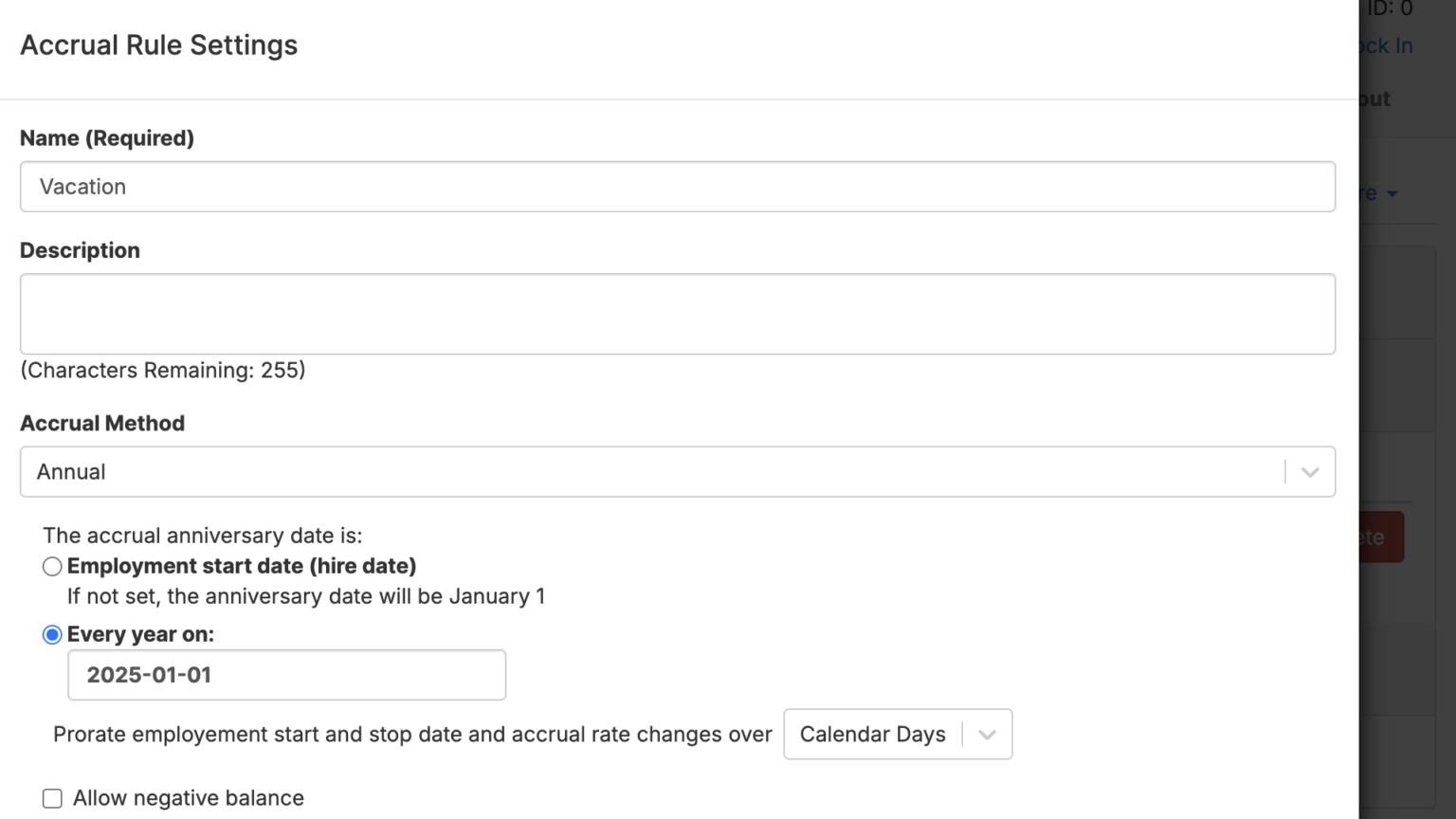Viewport: 1456px width, 819px height.
Task: Select the Employment start date radio button
Action: tap(52, 567)
